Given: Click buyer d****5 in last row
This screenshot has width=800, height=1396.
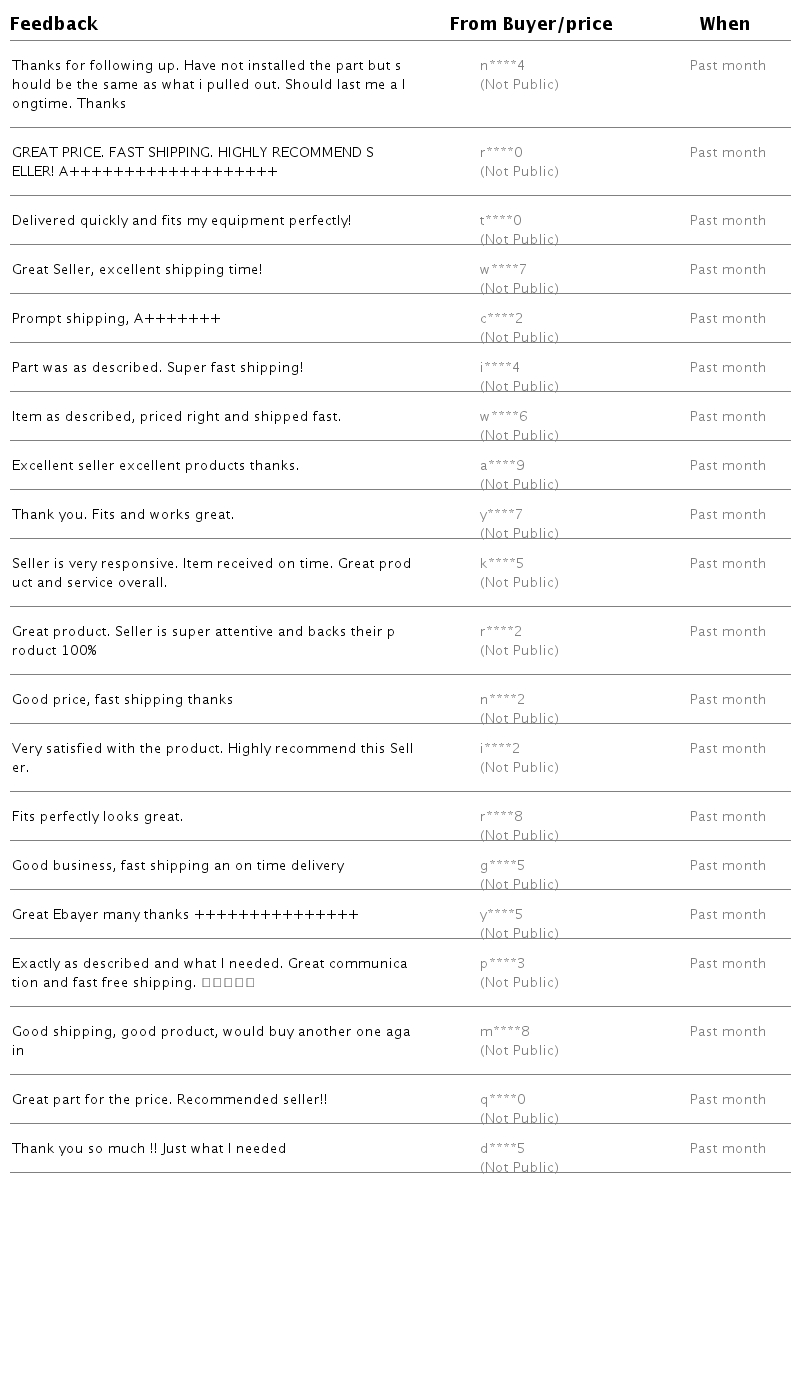Looking at the screenshot, I should (x=502, y=1149).
